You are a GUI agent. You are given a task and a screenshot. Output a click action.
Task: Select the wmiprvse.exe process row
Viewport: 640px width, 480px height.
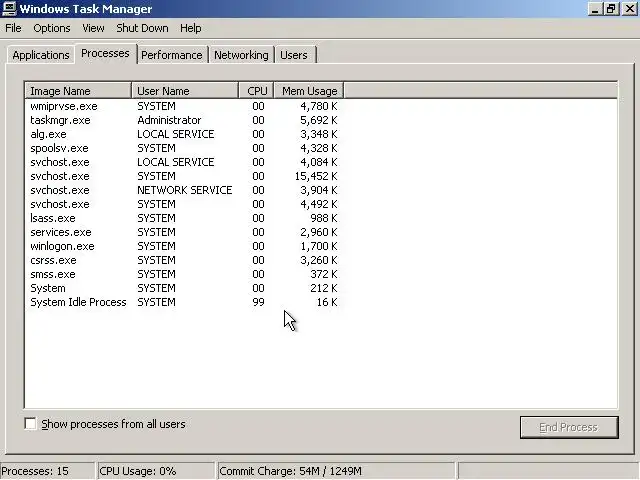click(184, 106)
